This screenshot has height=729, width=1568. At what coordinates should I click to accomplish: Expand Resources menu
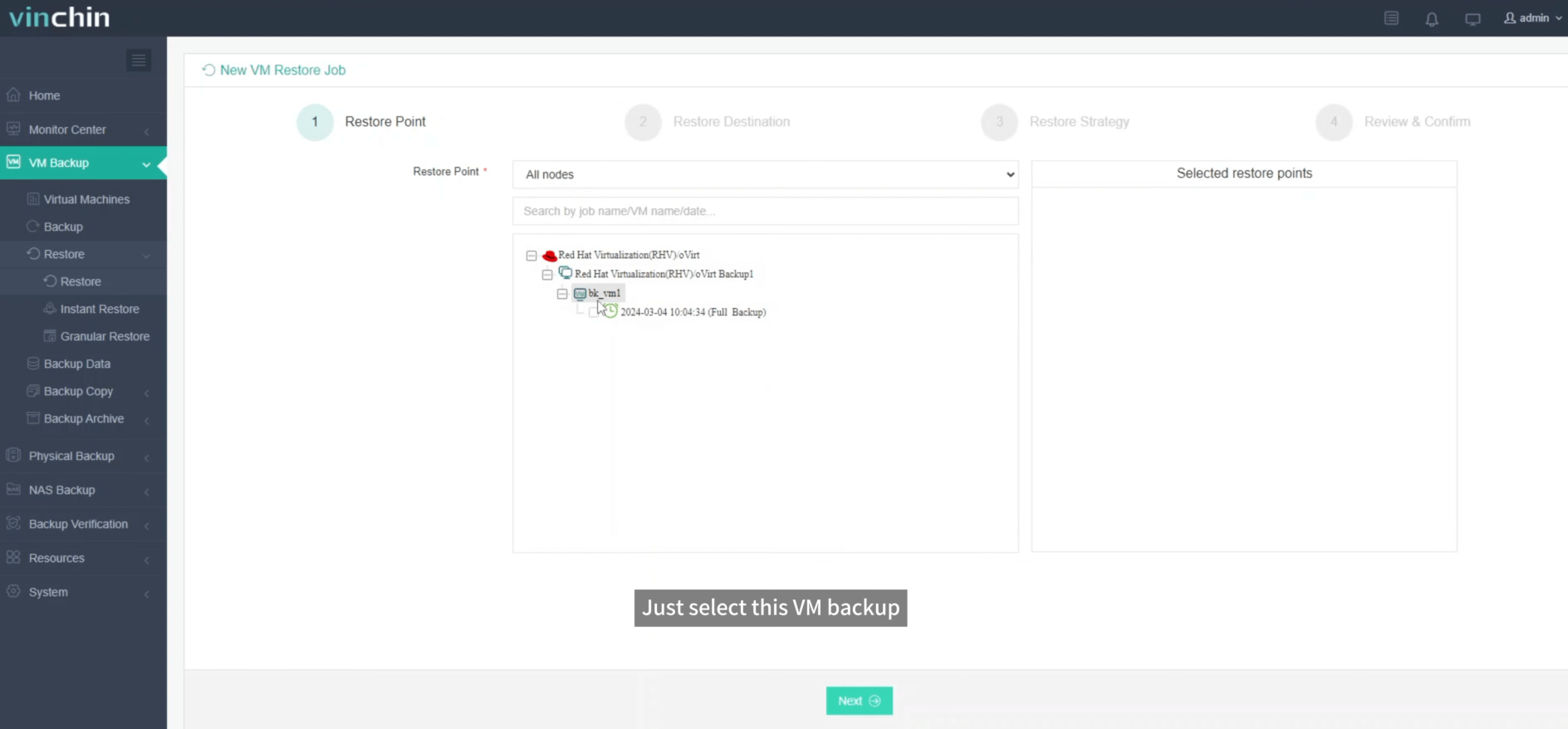point(83,558)
